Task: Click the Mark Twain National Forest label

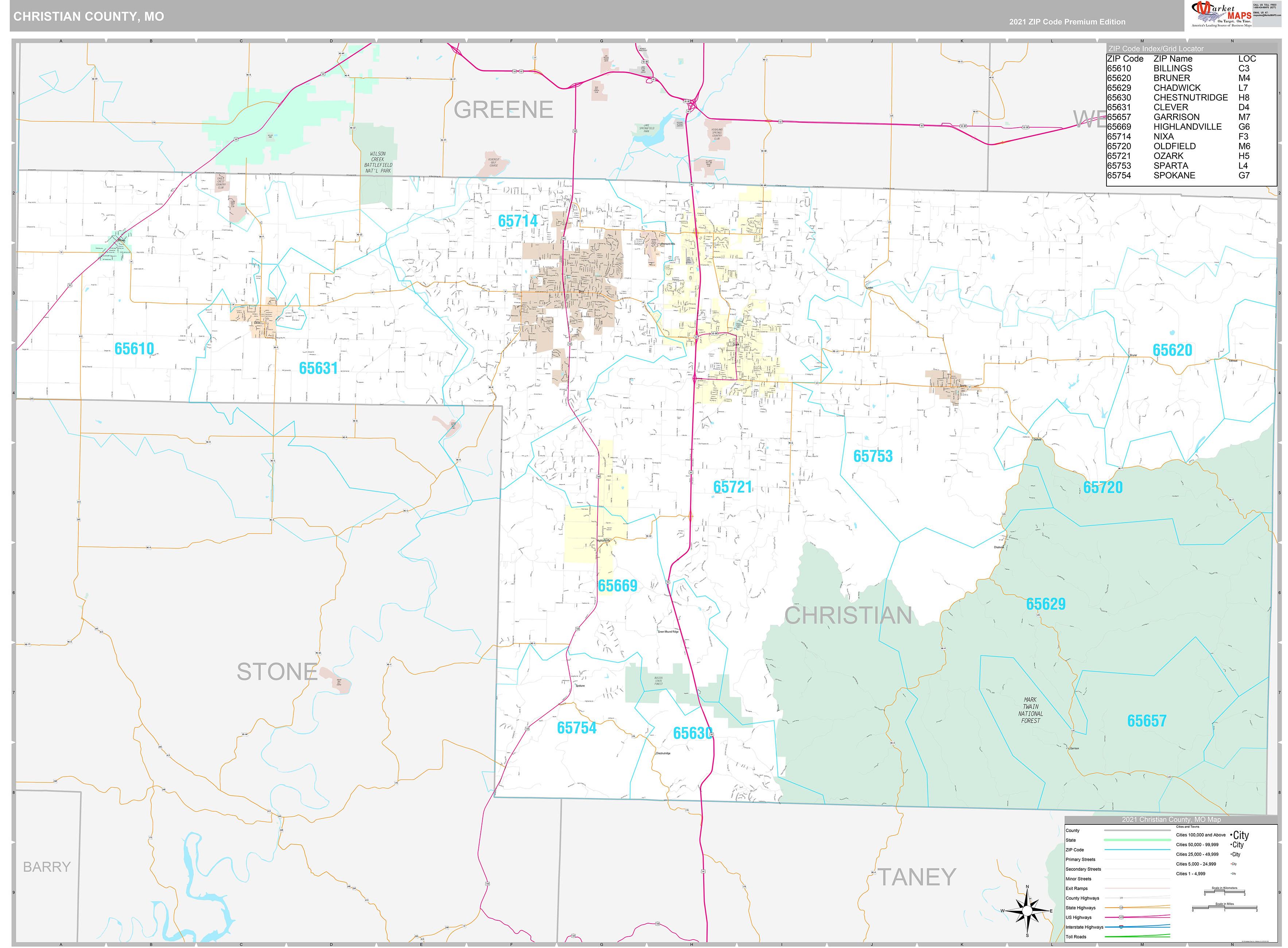Action: pyautogui.click(x=1030, y=710)
